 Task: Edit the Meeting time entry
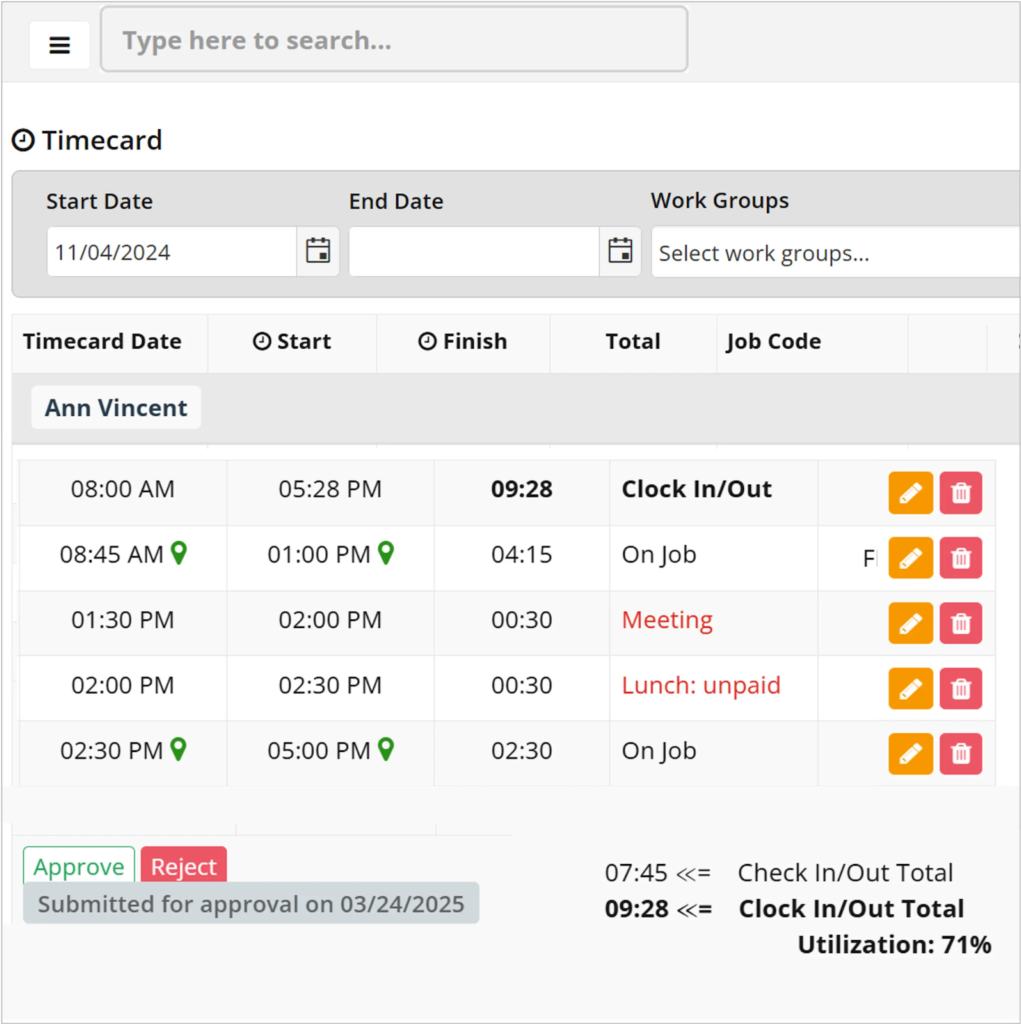pyautogui.click(x=910, y=623)
